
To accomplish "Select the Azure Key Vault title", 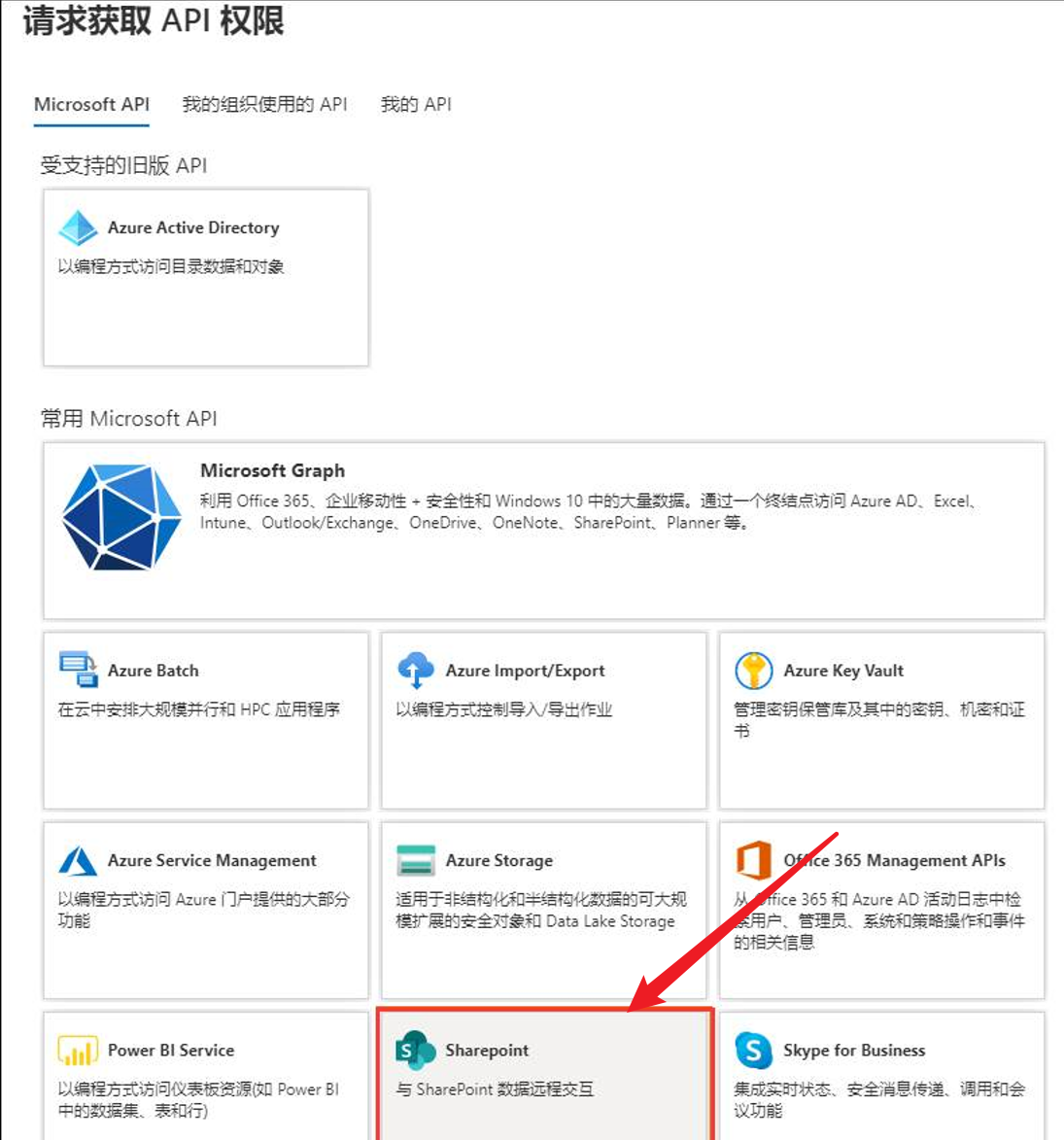I will coord(843,671).
